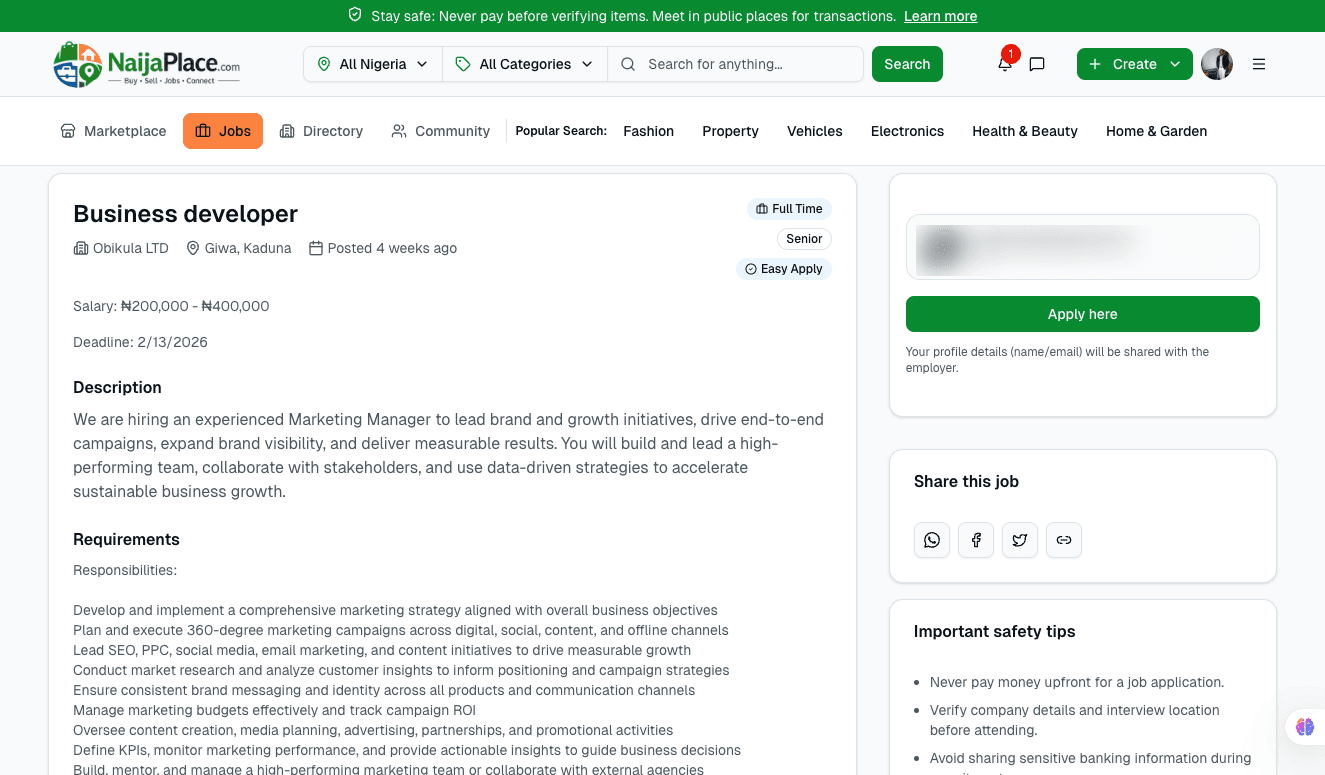Open the user profile avatar
This screenshot has width=1325, height=775.
tap(1217, 64)
